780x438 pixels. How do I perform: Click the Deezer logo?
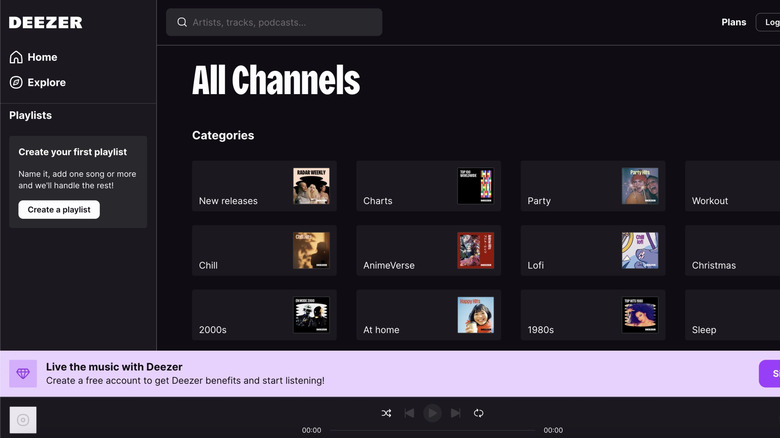coord(46,22)
